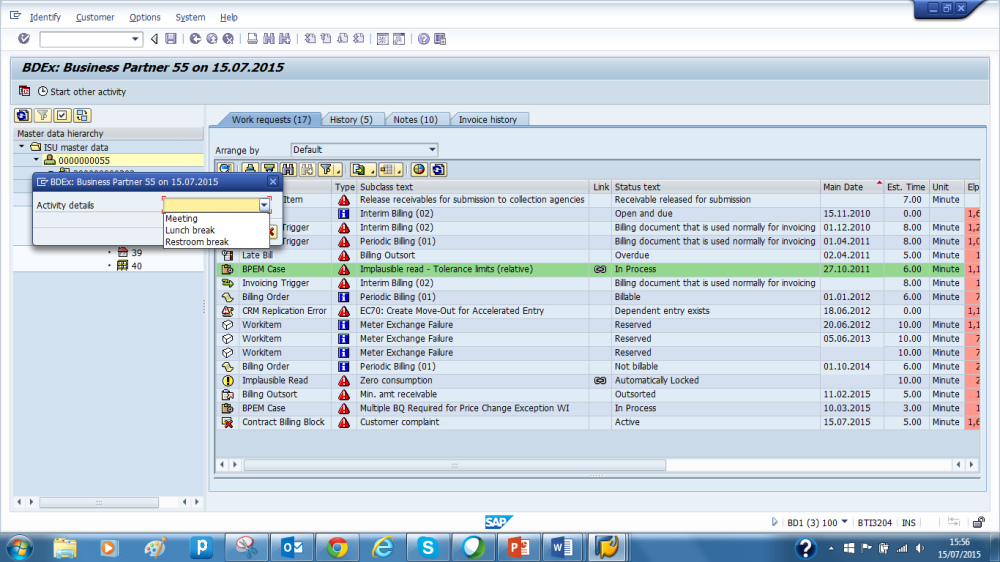Screen dimensions: 1000x562
Task: Open the Options menu
Action: 145,17
